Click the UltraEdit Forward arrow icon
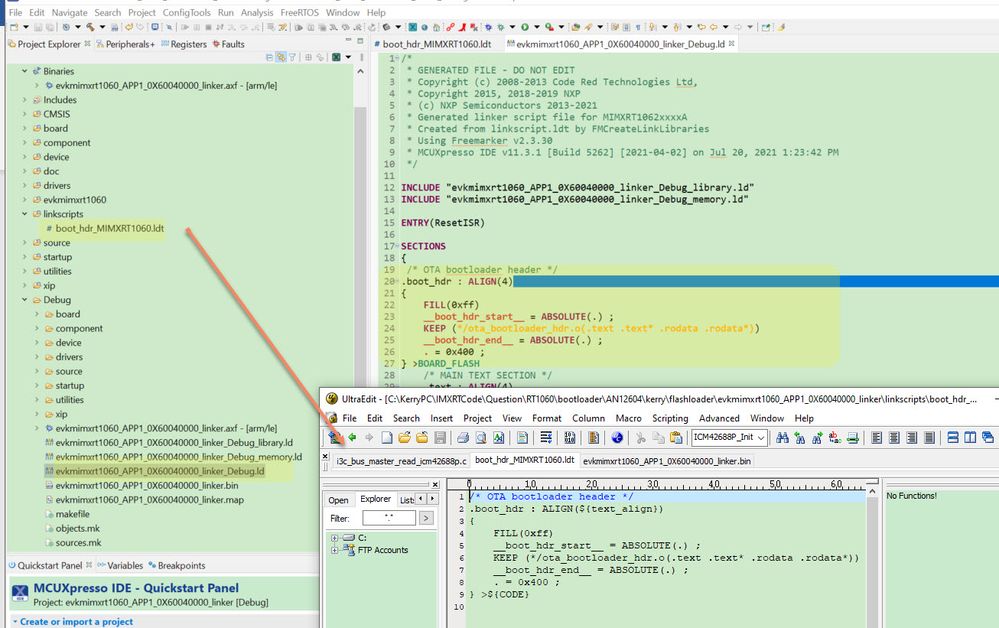999x628 pixels. pyautogui.click(x=369, y=437)
